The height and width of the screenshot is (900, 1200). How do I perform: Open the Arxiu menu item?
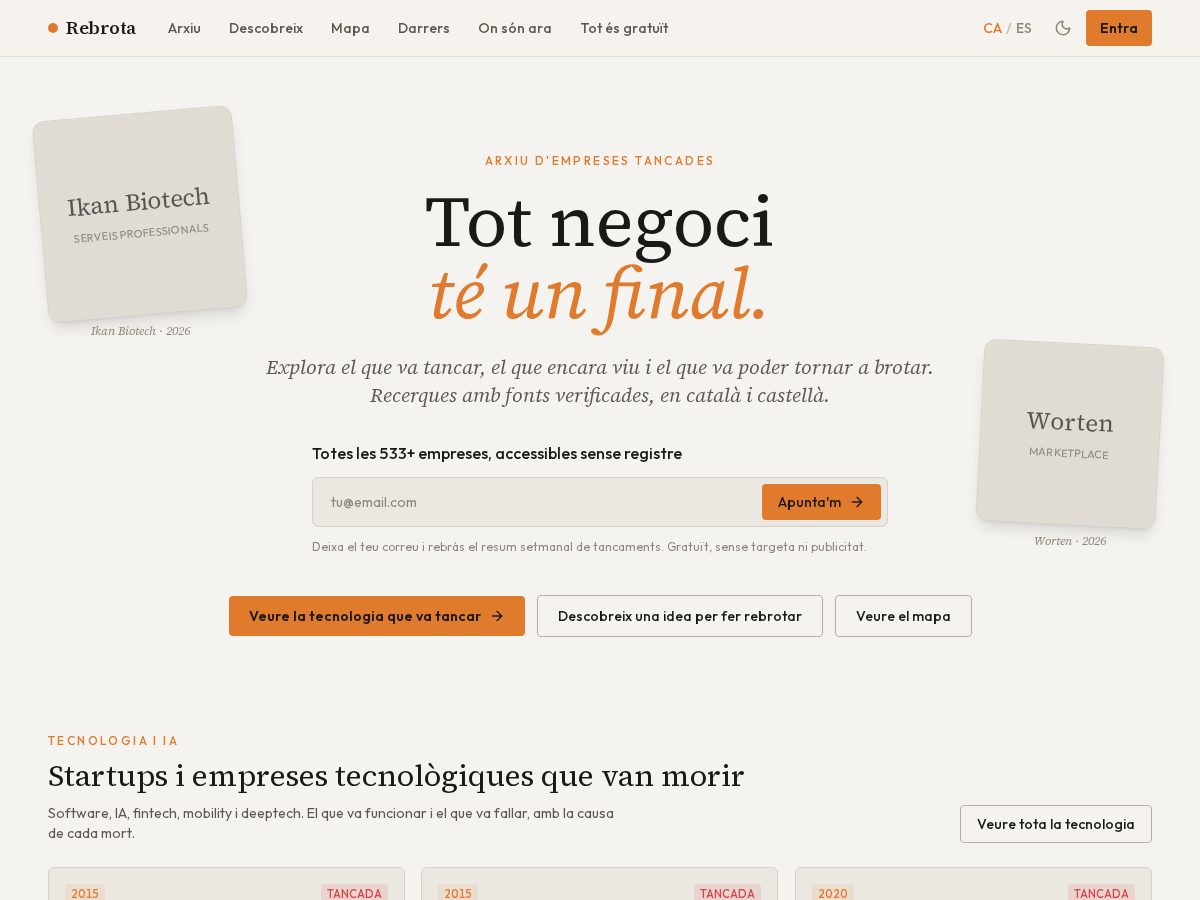(184, 28)
